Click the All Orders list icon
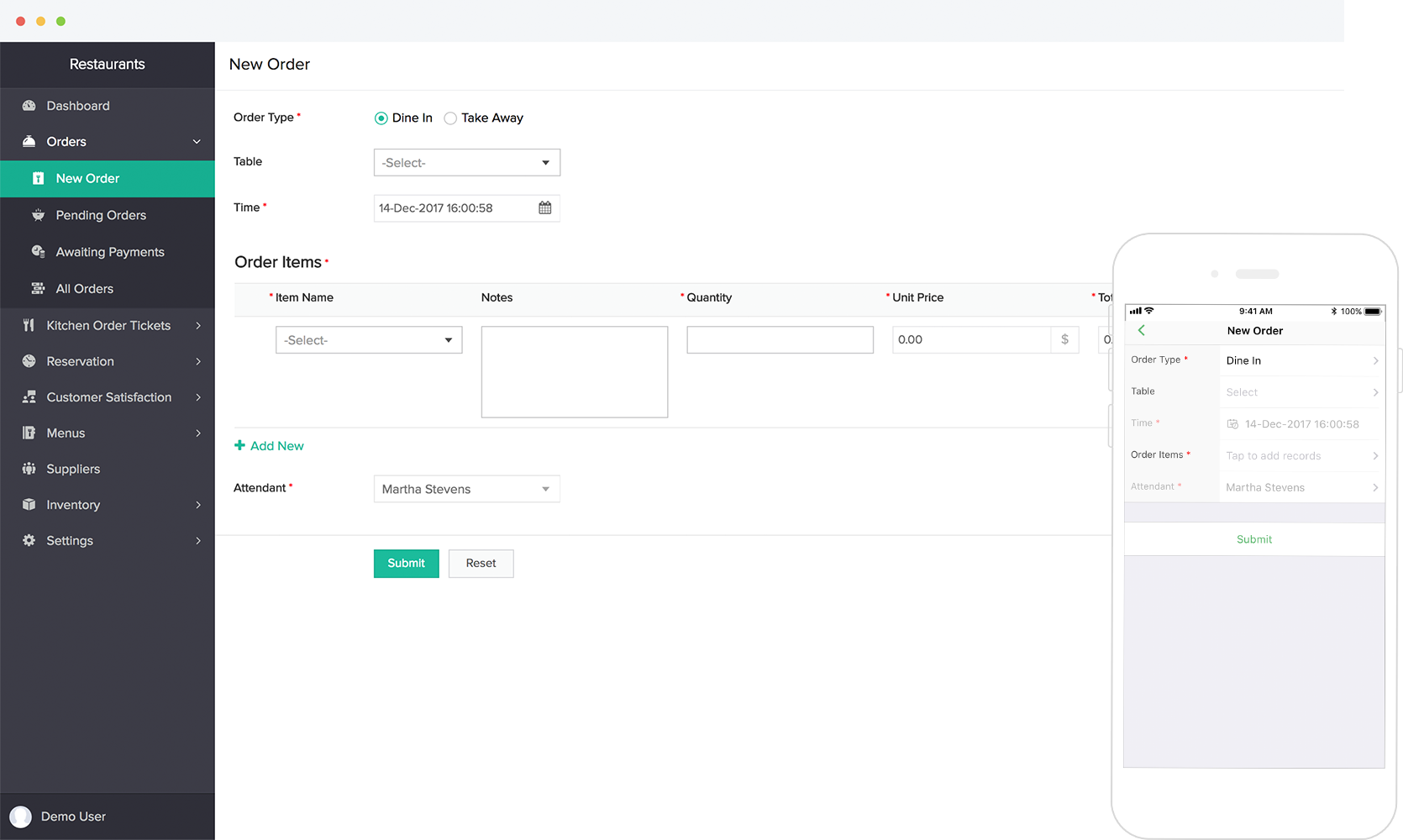Screen dimensions: 1403x840 38,288
